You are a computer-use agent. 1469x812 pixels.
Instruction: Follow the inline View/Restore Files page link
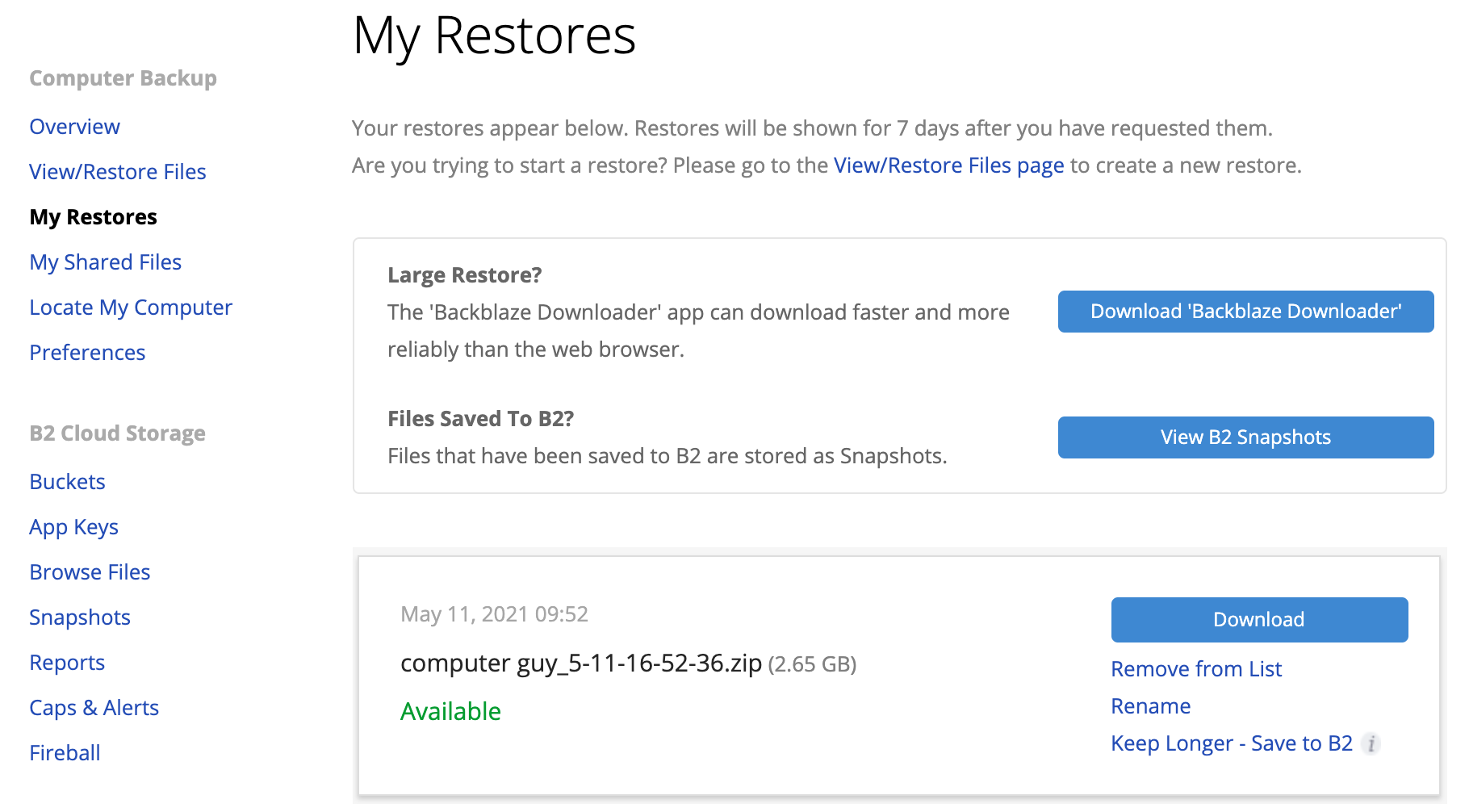(948, 165)
